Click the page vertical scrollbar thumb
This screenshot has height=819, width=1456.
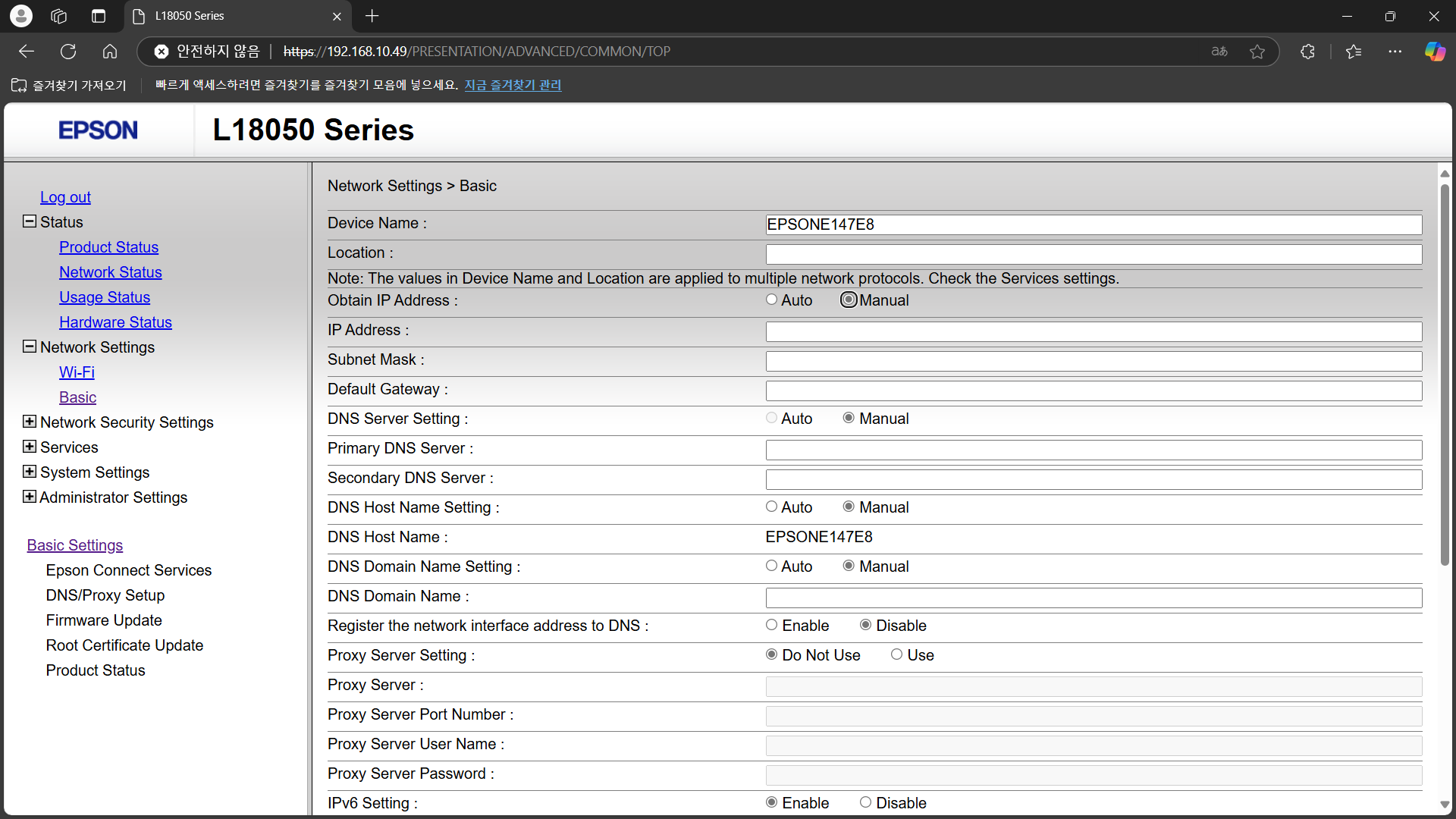click(x=1445, y=375)
